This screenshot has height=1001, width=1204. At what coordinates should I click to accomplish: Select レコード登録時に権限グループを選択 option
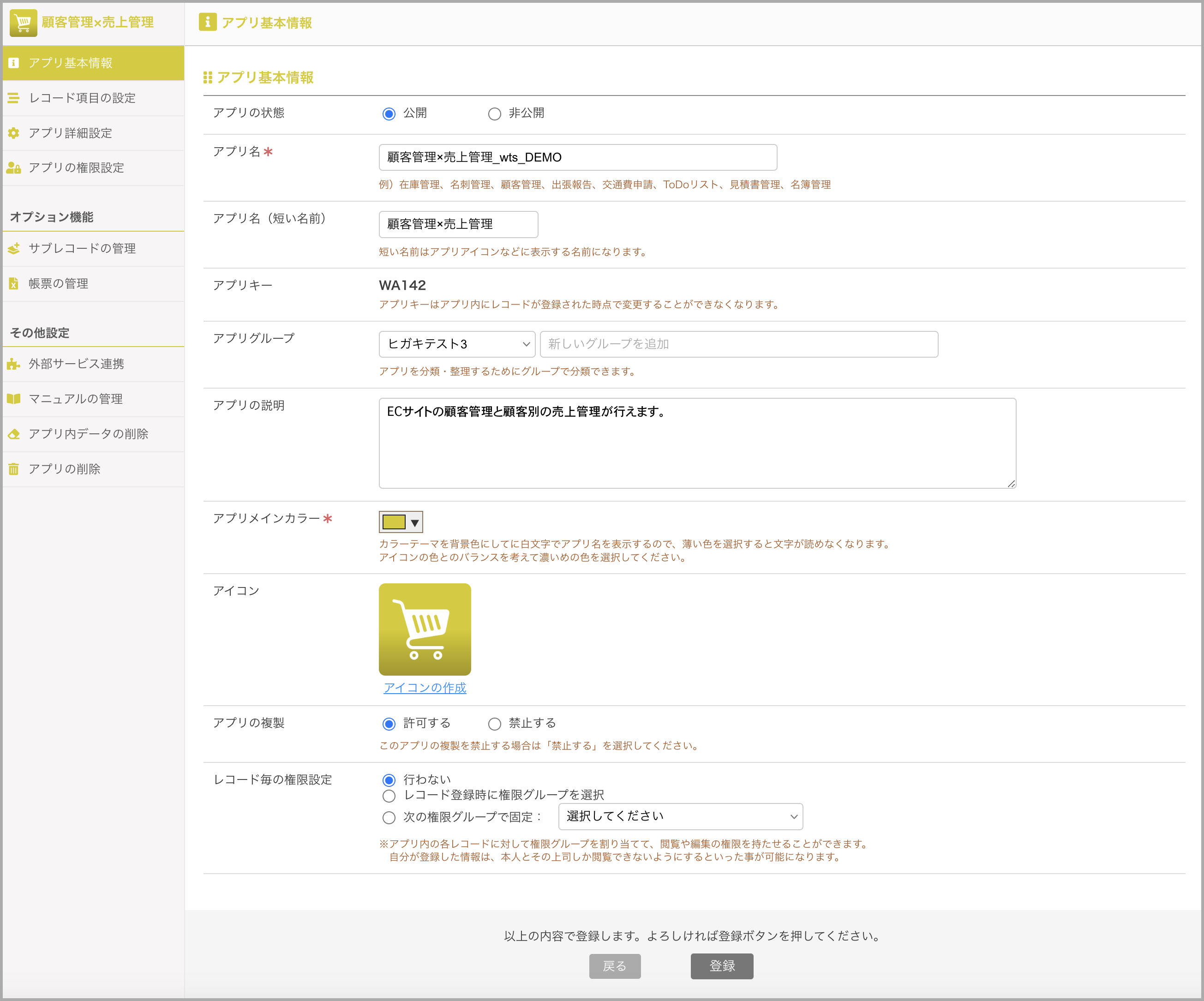pyautogui.click(x=389, y=796)
